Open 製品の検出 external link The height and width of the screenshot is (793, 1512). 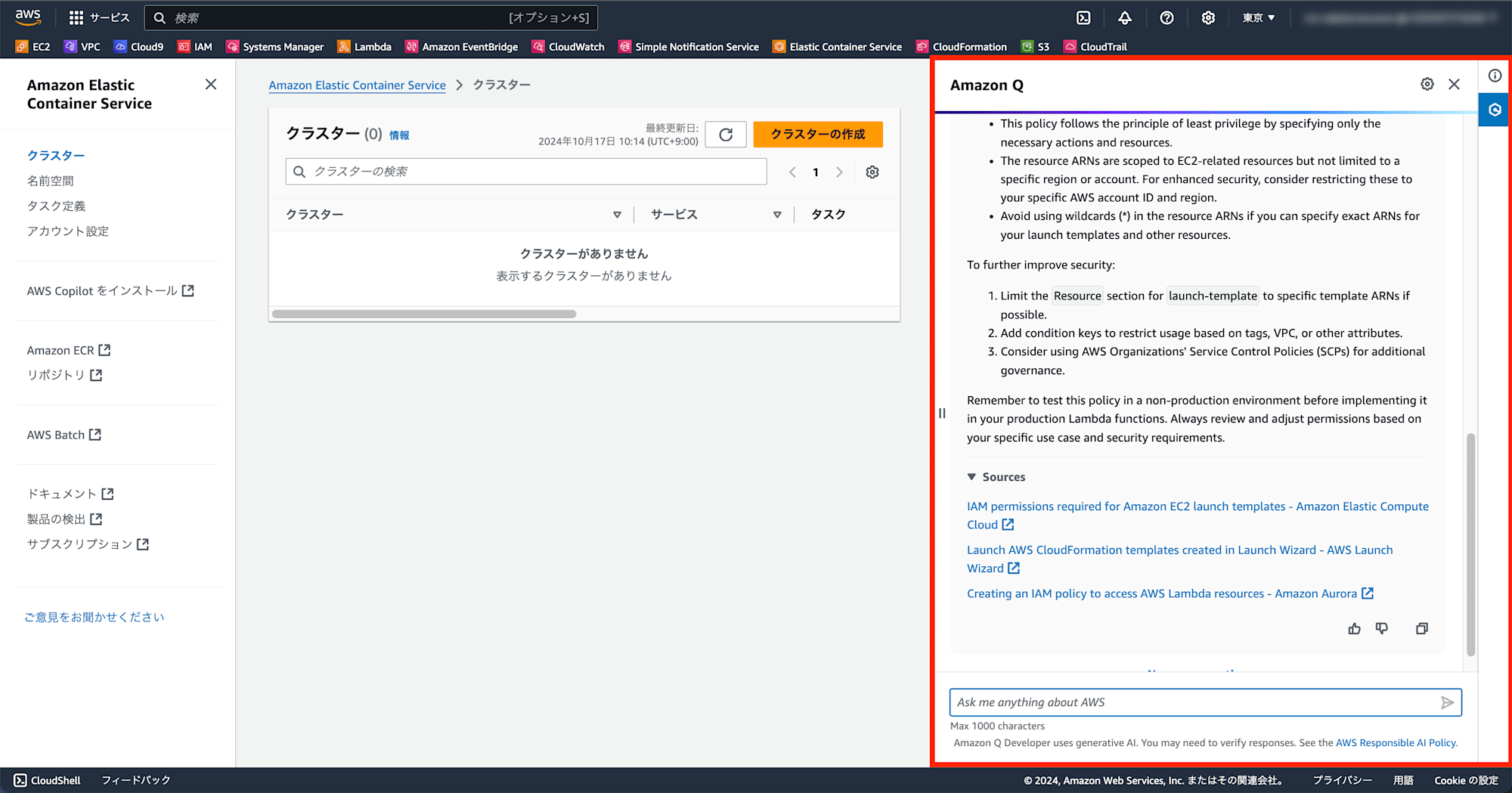click(x=64, y=519)
